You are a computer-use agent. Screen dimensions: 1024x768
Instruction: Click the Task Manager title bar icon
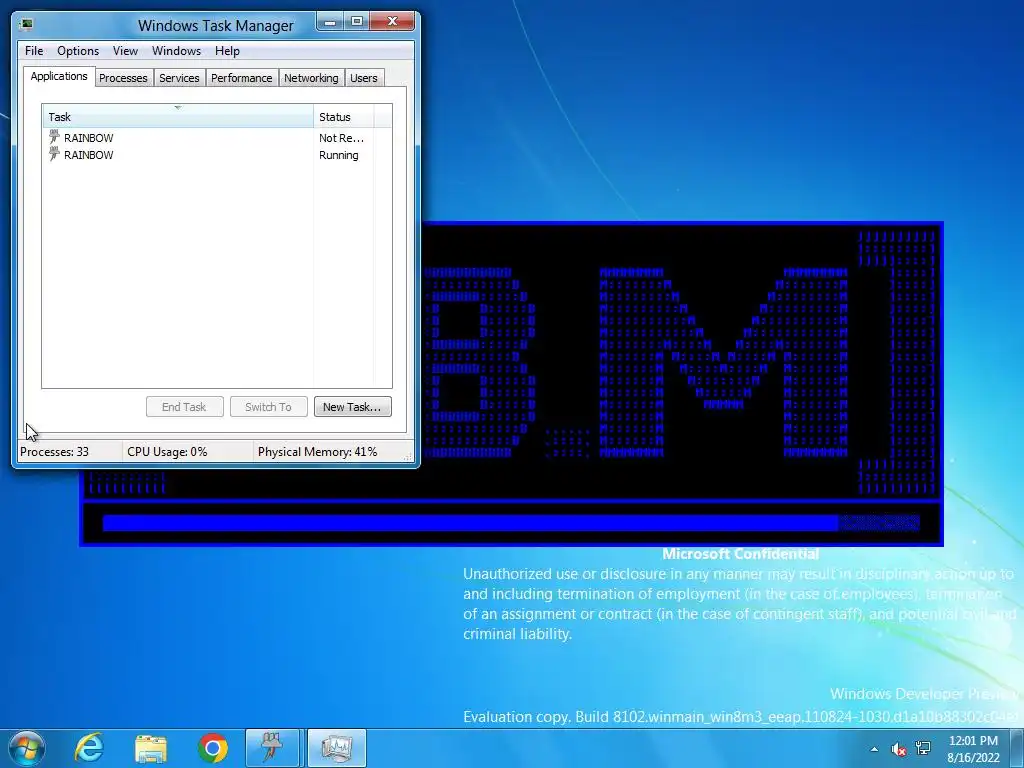coord(26,25)
